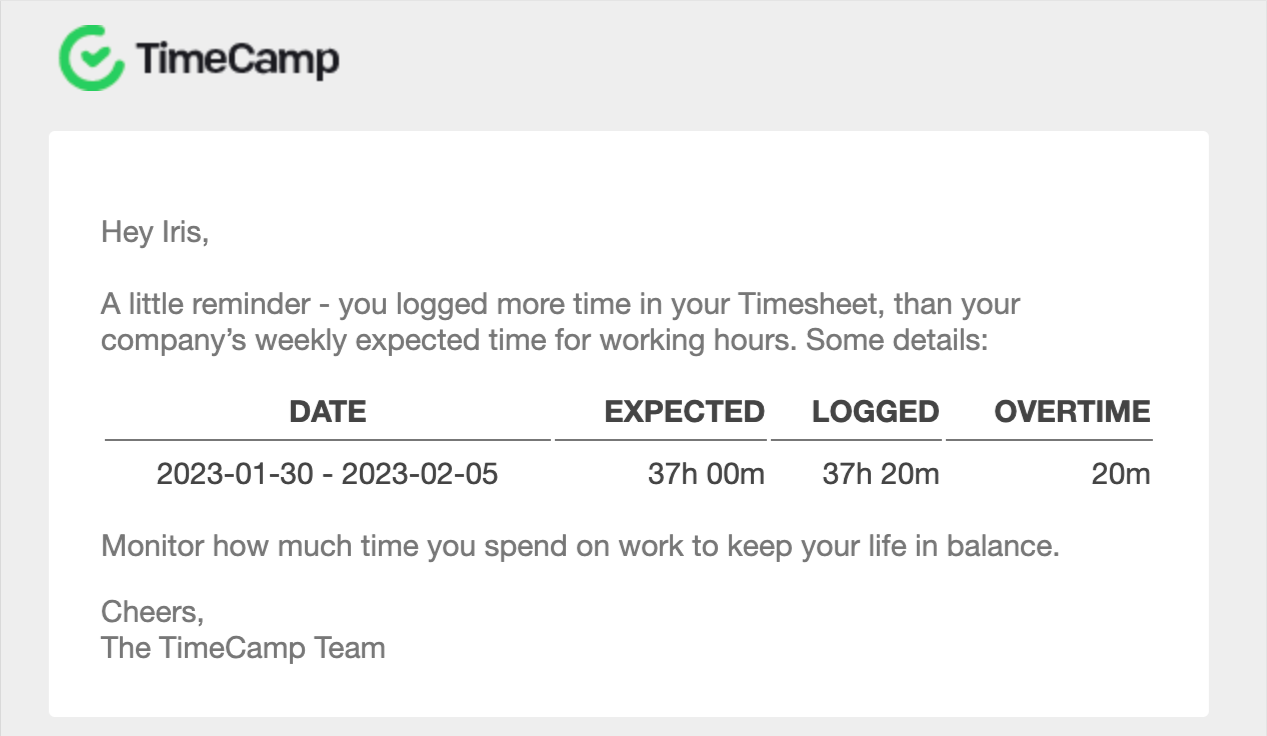Click 'The TimeCamp Team' signature

[243, 647]
